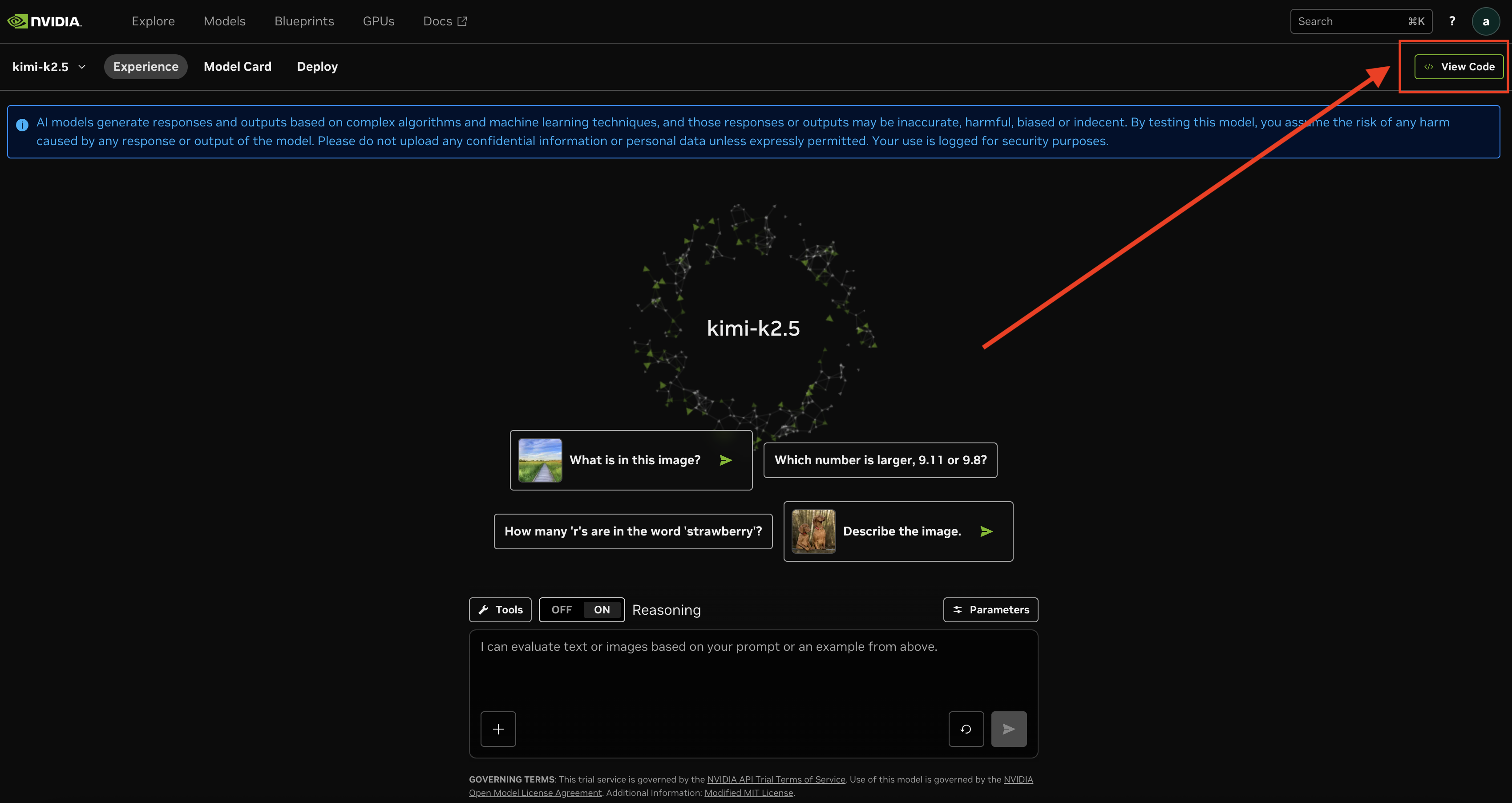Send the 'Describe the image' example prompt
The width and height of the screenshot is (1512, 803).
tap(986, 531)
